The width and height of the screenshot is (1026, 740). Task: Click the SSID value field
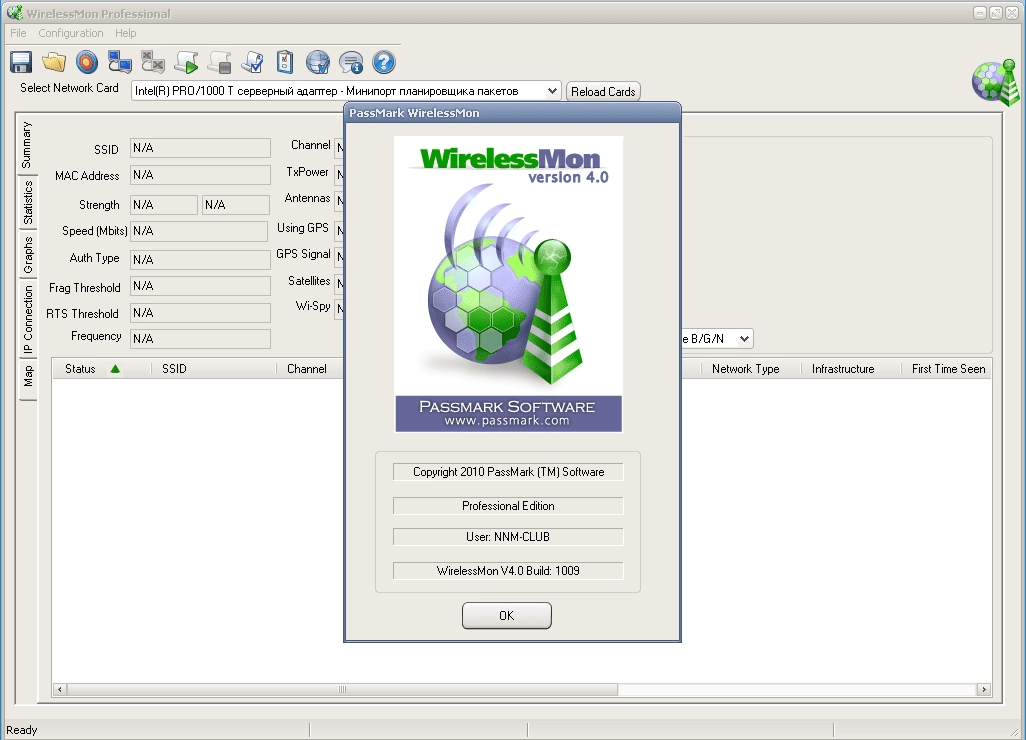pos(200,148)
